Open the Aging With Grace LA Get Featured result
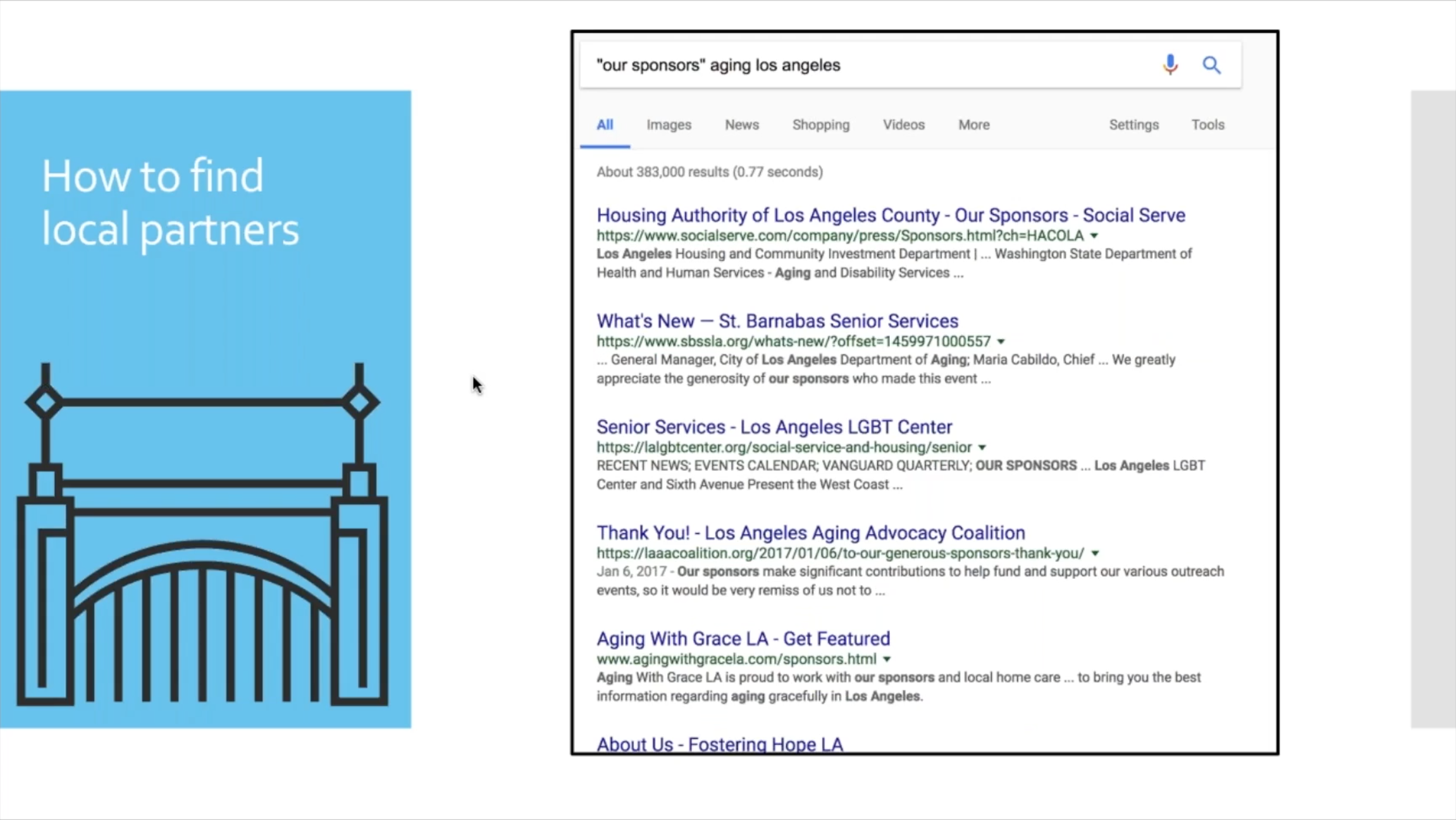 (743, 638)
